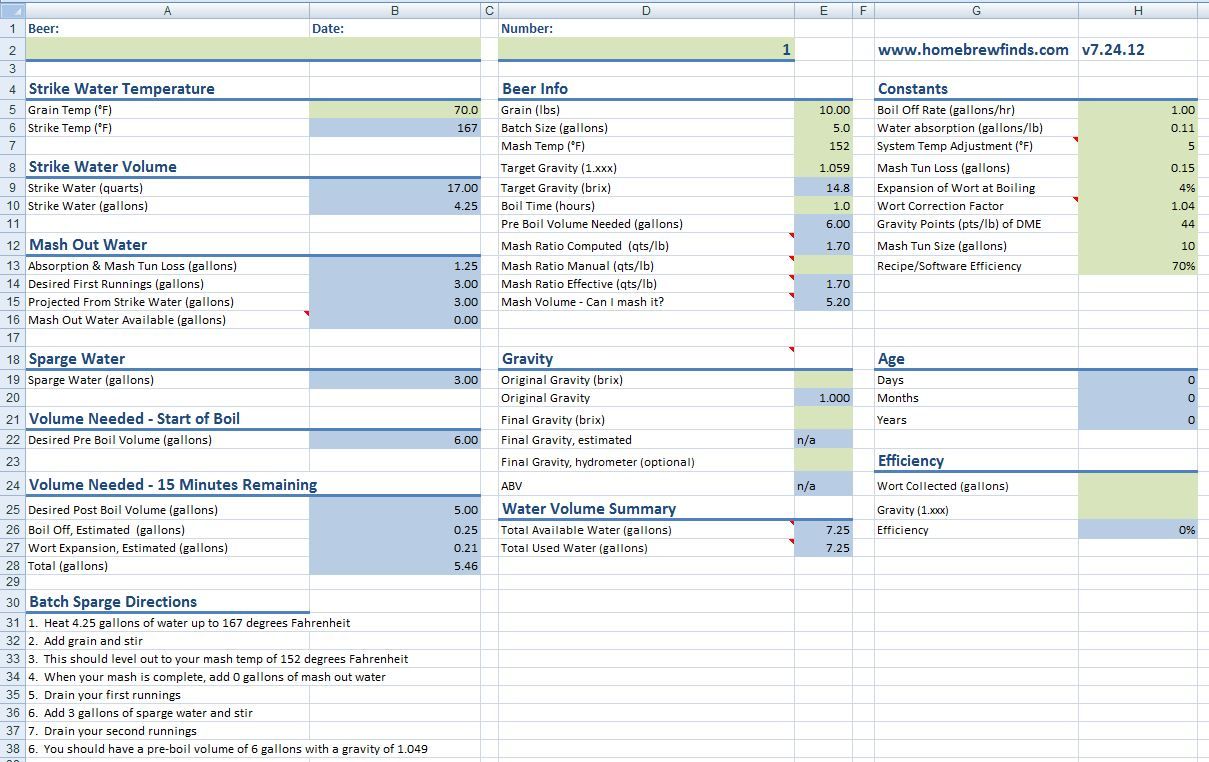The width and height of the screenshot is (1209, 762).
Task: Click the ABV n/a cell
Action: [x=824, y=486]
